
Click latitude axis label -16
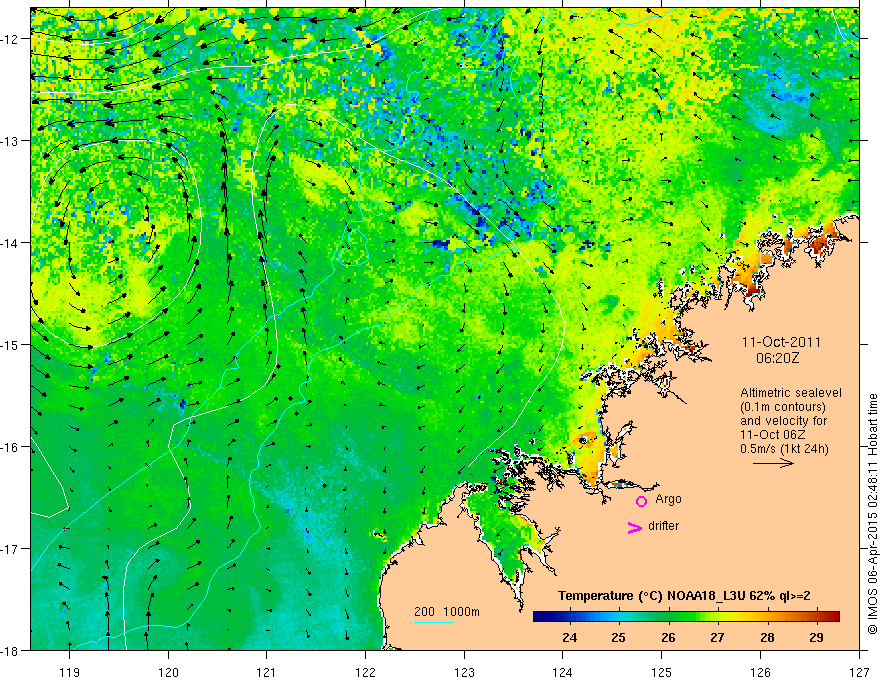pyautogui.click(x=11, y=447)
